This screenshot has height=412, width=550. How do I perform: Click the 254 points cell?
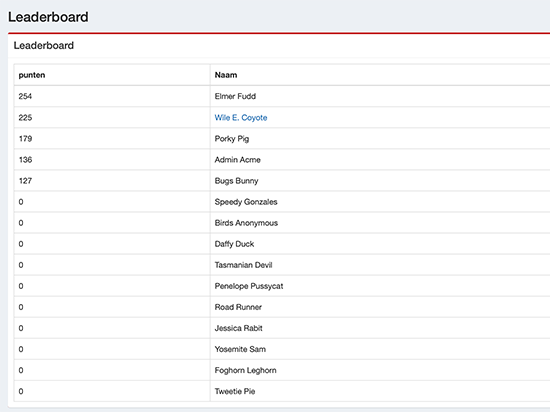[x=112, y=96]
